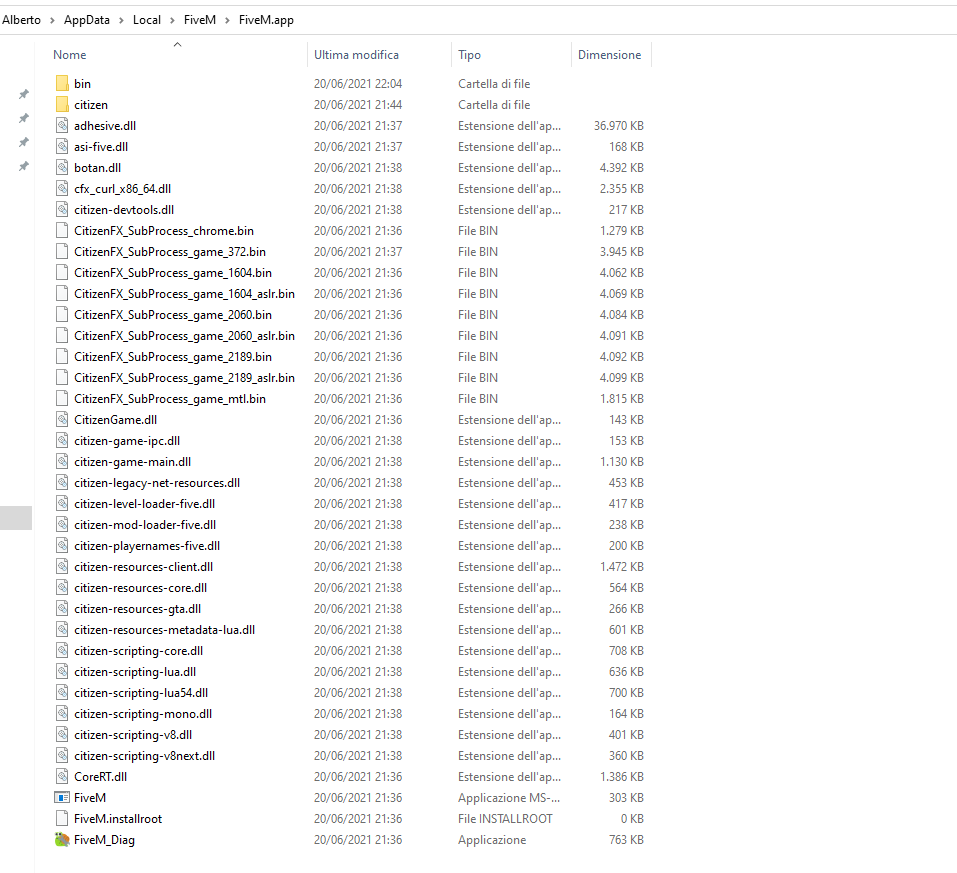Expand the chevron after AppData breadcrumb
The image size is (957, 873).
(x=120, y=19)
